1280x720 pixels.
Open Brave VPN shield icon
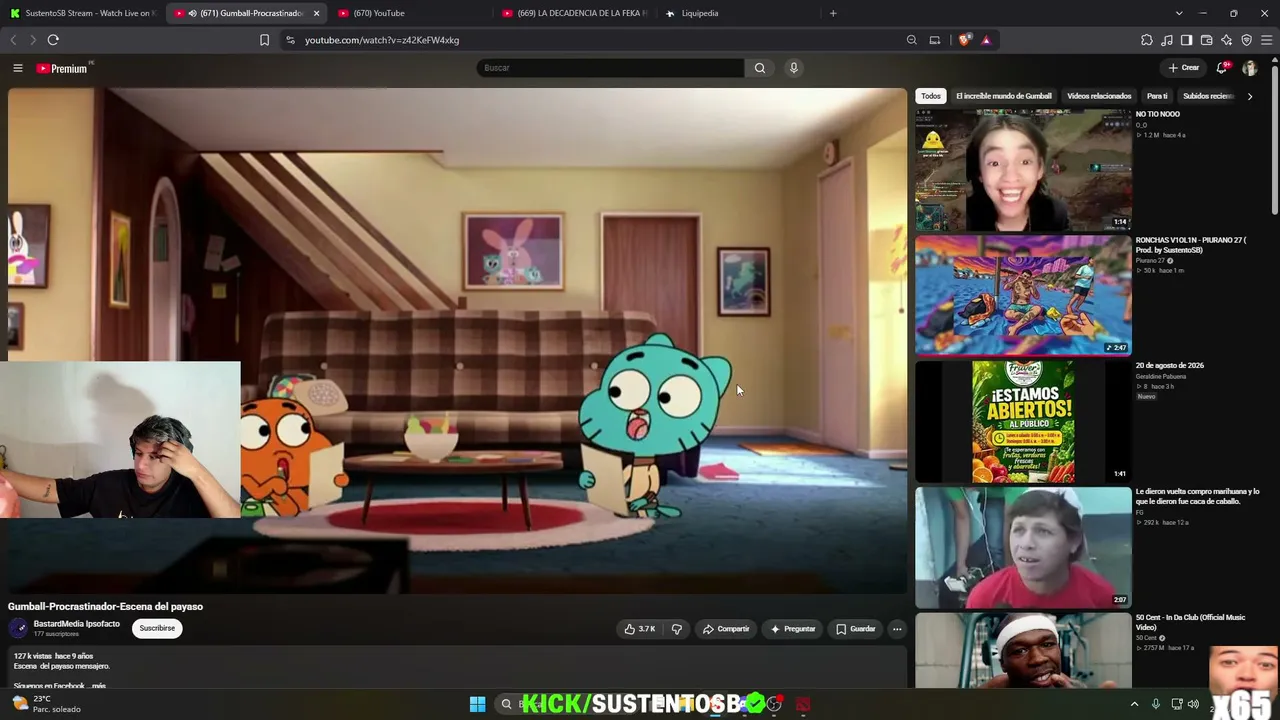click(1246, 40)
